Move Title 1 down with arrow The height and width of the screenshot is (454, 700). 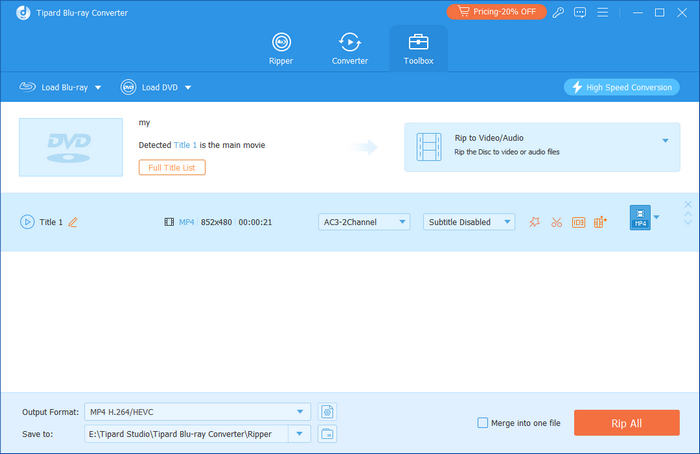688,222
